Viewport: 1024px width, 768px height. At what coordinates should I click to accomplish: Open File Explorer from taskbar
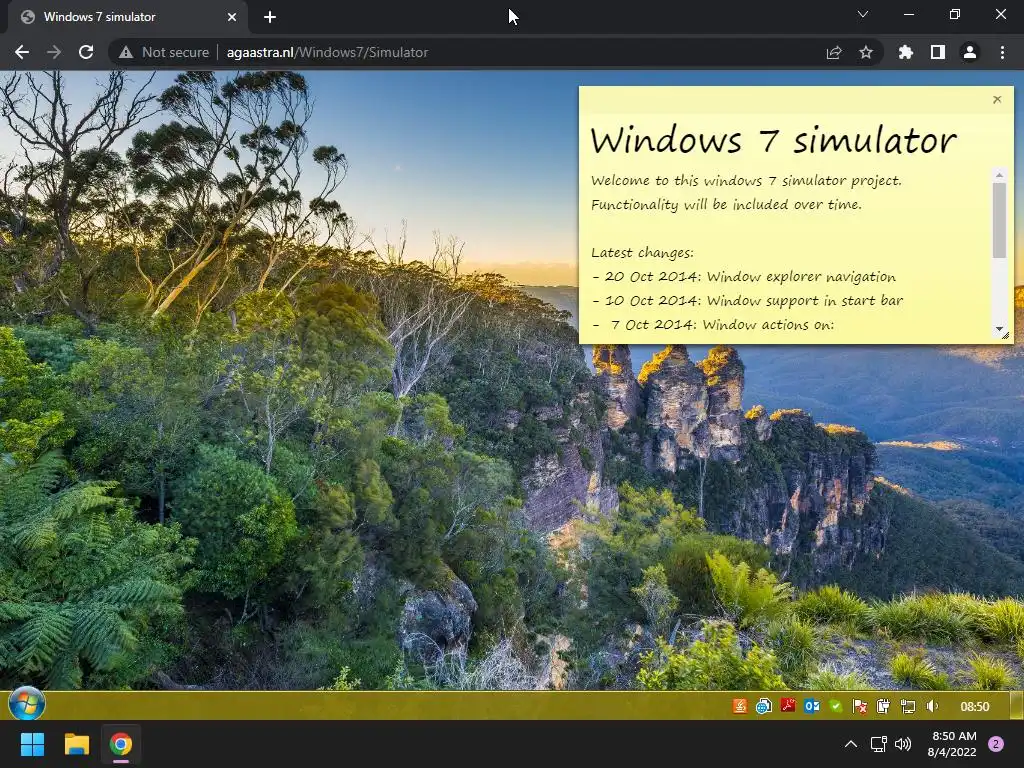pyautogui.click(x=76, y=744)
